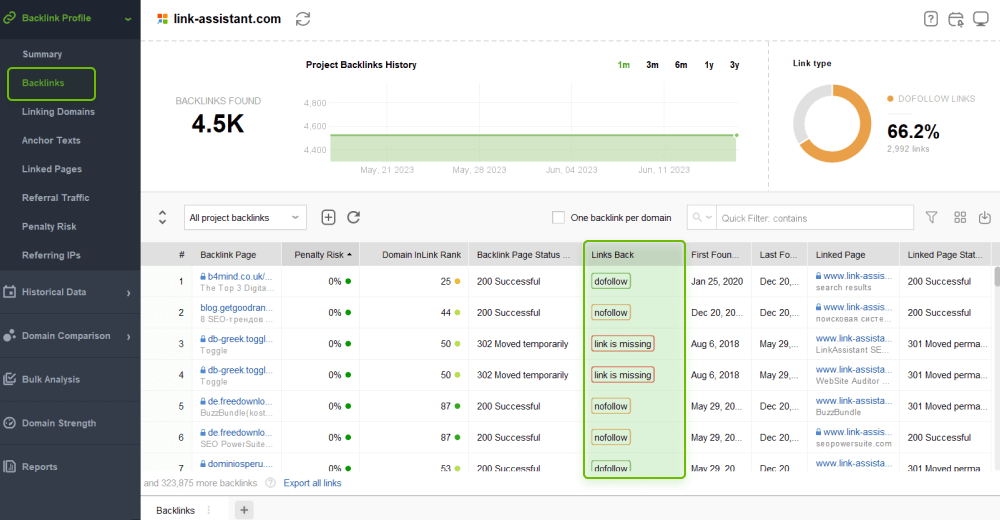
Task: Open the scheduler calendar icon
Action: tap(956, 19)
